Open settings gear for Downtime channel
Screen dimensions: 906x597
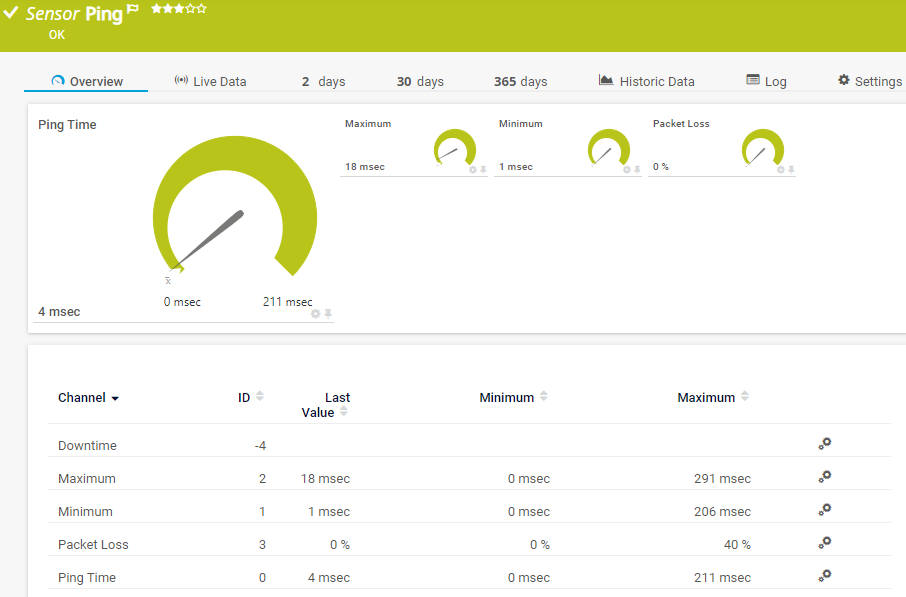tap(824, 444)
